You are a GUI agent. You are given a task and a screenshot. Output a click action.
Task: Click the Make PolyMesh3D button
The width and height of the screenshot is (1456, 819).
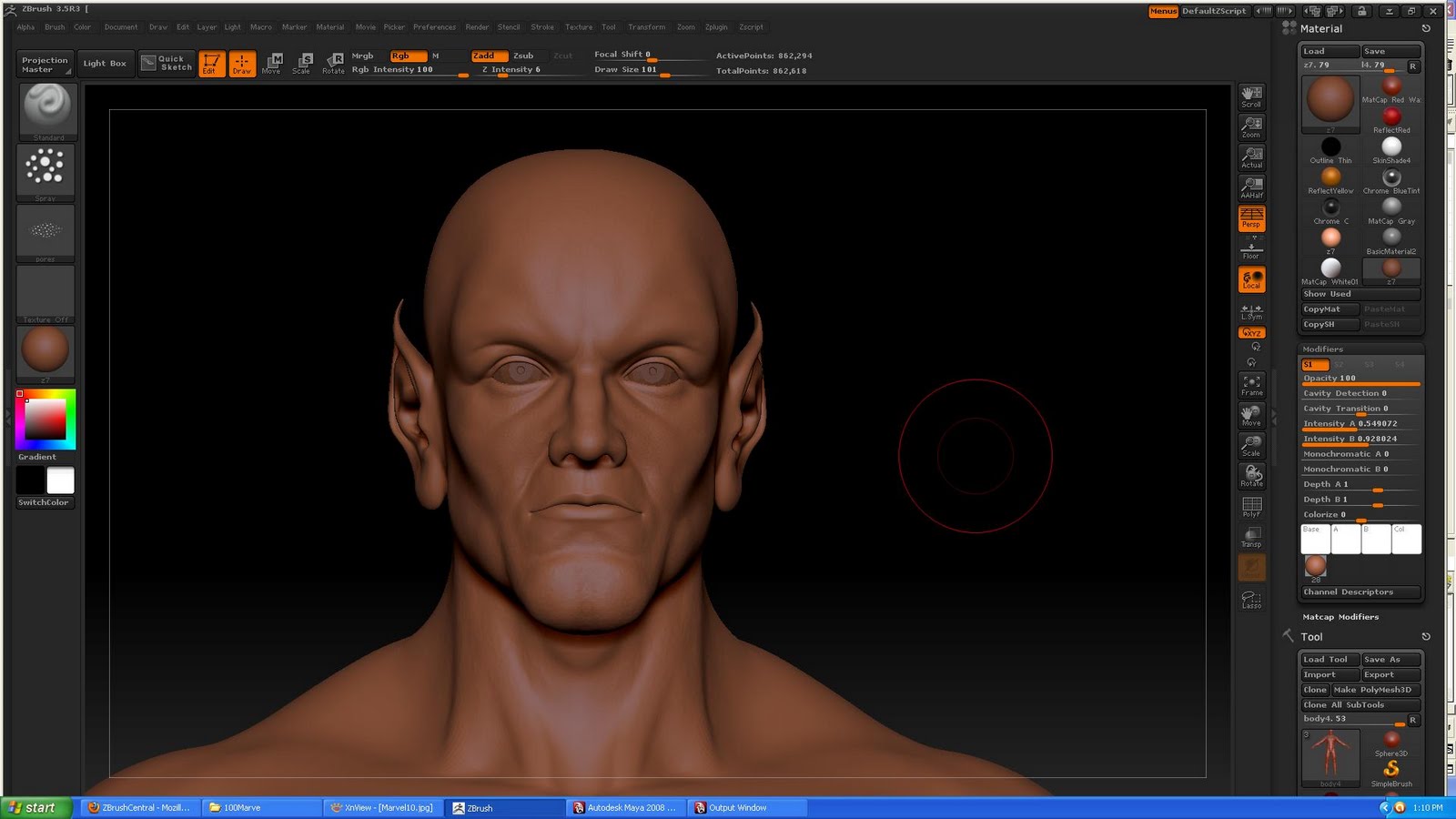click(1375, 690)
